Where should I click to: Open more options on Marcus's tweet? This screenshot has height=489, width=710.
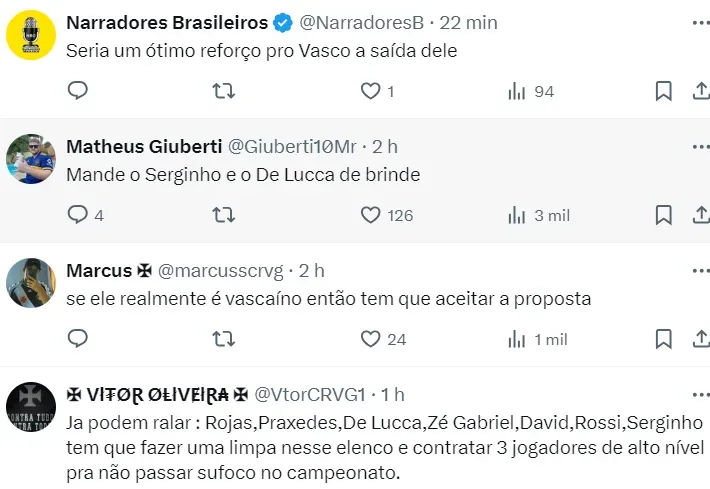697,270
